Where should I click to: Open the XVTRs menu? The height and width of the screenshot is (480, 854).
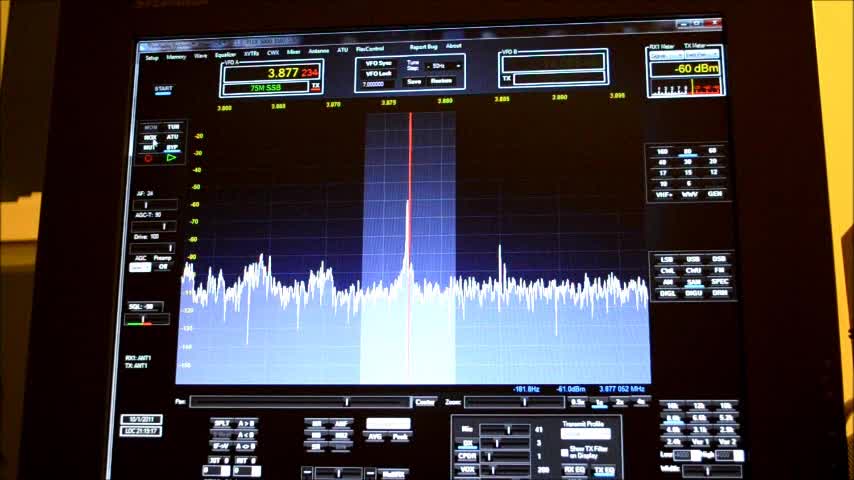251,53
